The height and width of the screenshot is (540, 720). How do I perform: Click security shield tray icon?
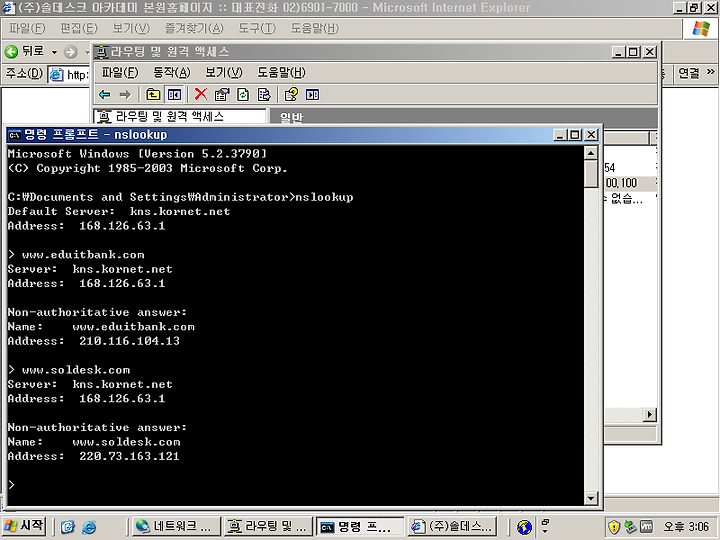(x=613, y=527)
